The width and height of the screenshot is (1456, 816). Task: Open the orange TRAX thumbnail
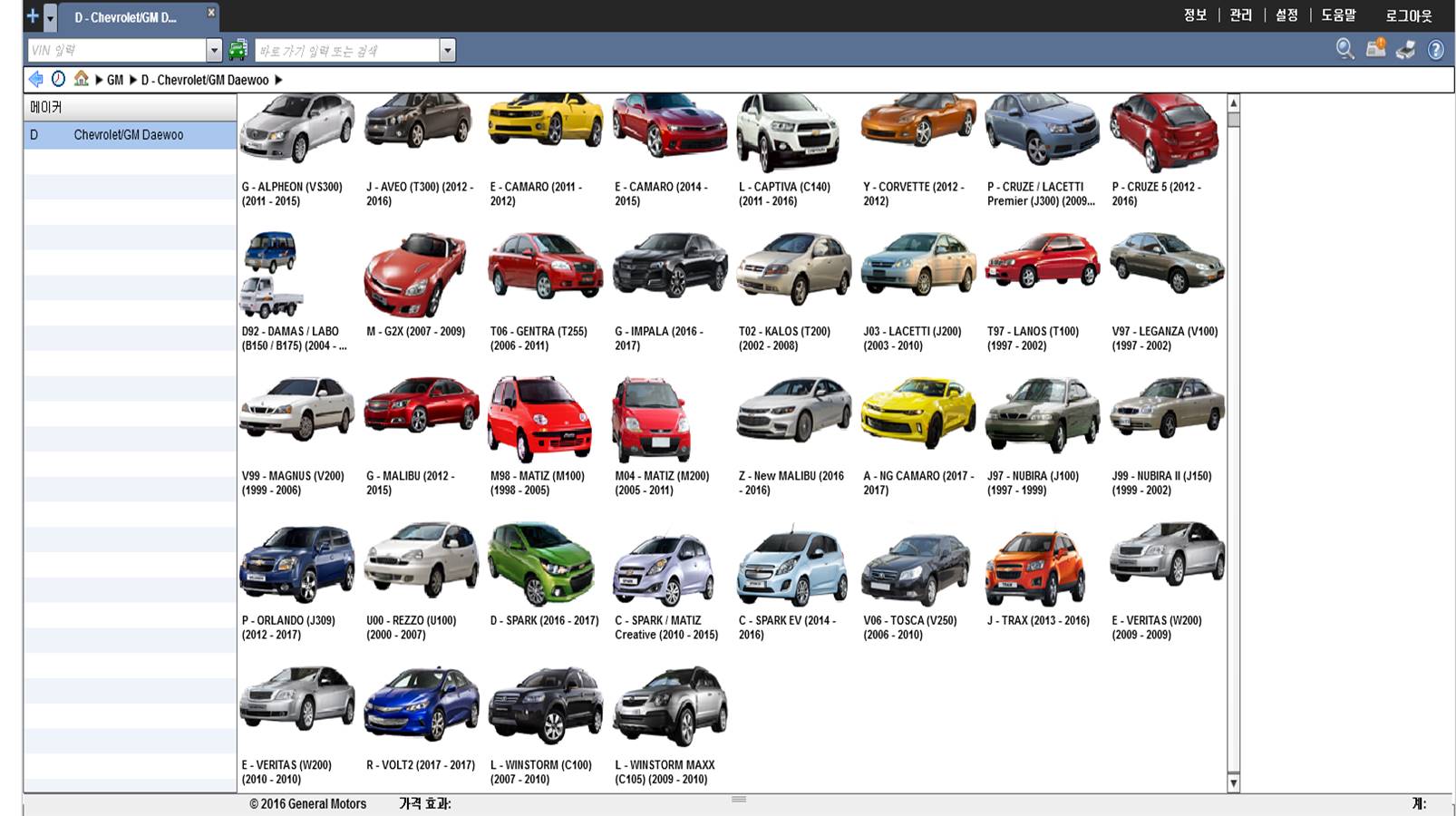1035,568
